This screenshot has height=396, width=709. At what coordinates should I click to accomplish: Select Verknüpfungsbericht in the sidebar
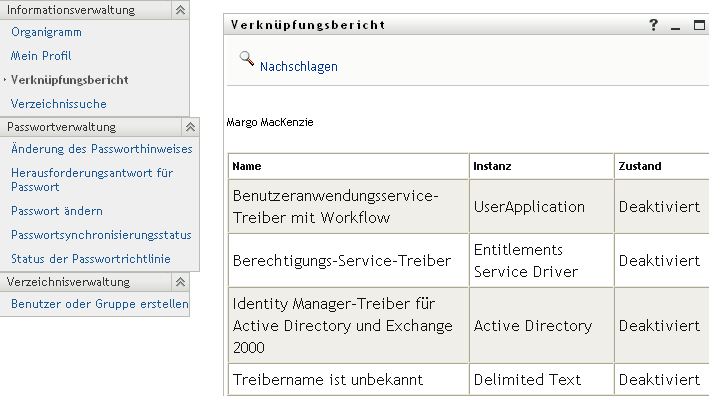[70, 80]
